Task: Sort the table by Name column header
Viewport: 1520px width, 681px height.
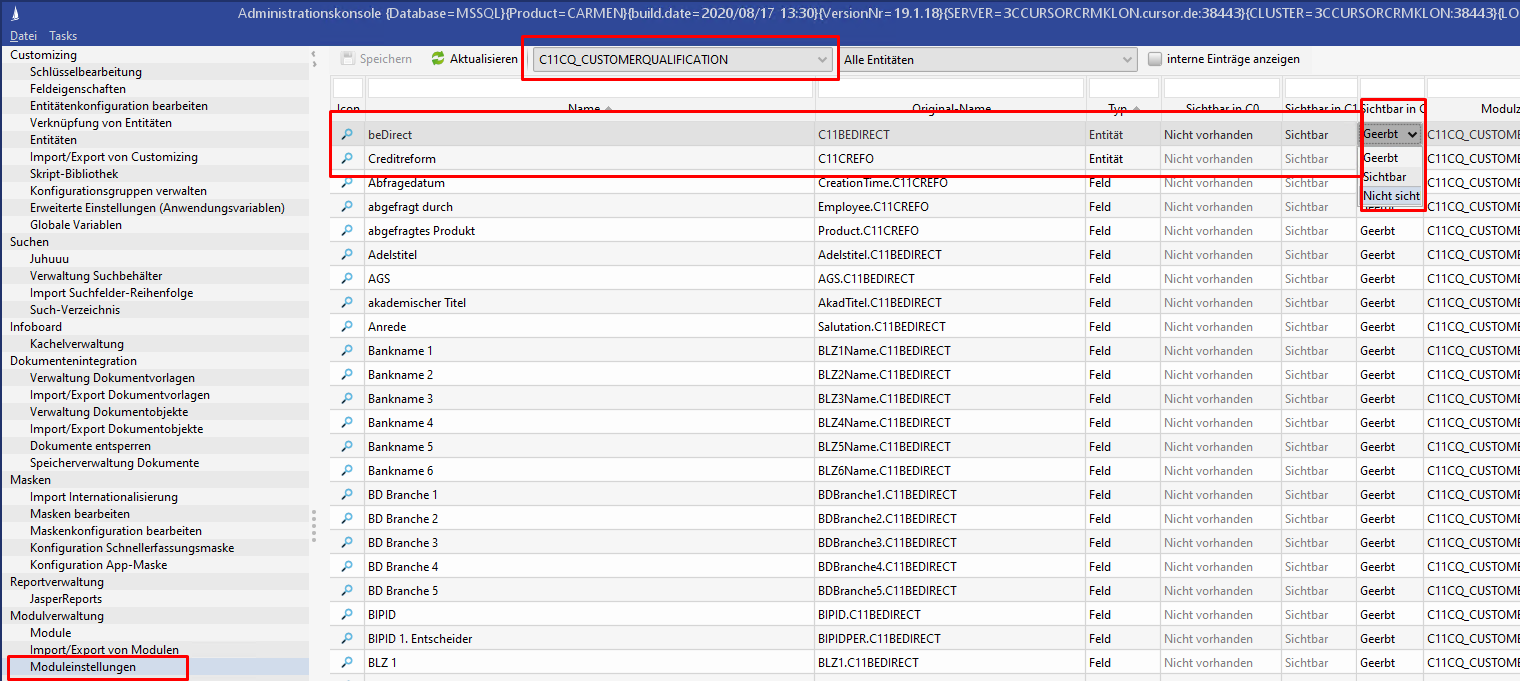Action: click(589, 108)
